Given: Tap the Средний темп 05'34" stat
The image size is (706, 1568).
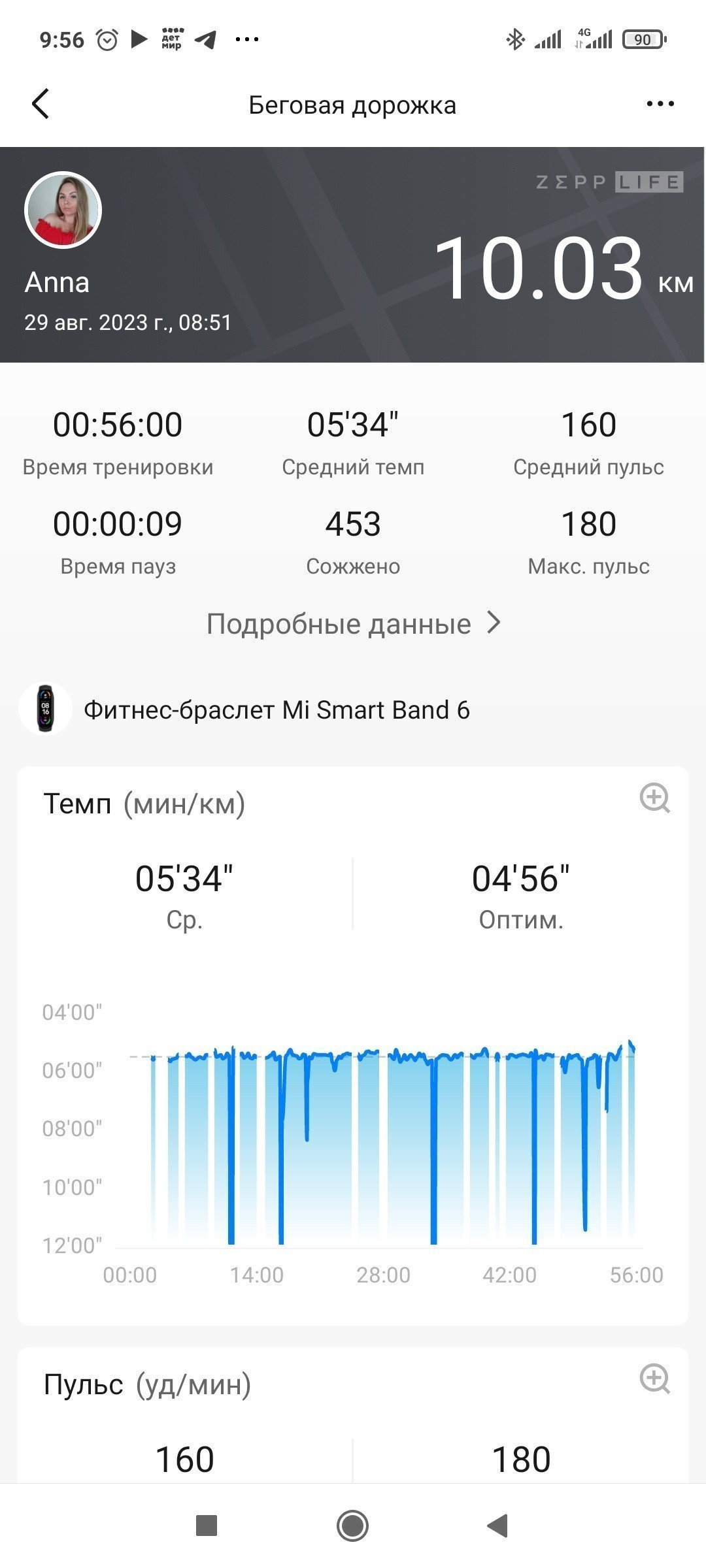Looking at the screenshot, I should click(353, 442).
